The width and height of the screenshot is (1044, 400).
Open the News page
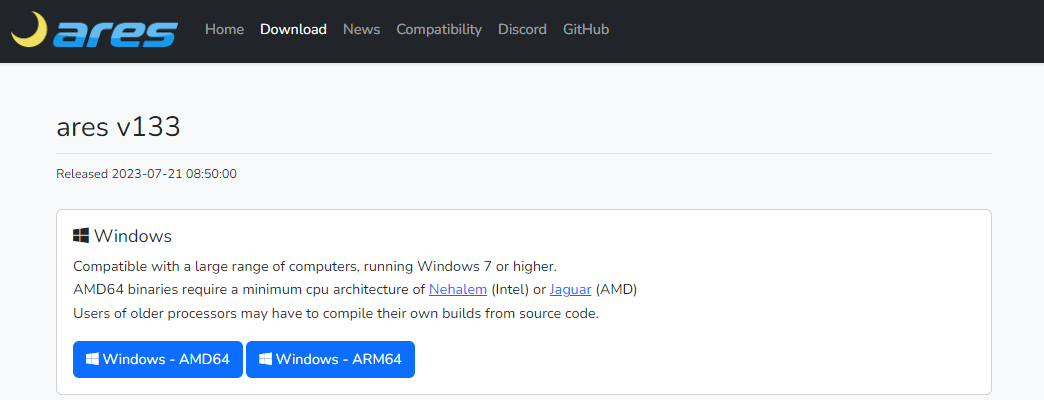(x=362, y=29)
